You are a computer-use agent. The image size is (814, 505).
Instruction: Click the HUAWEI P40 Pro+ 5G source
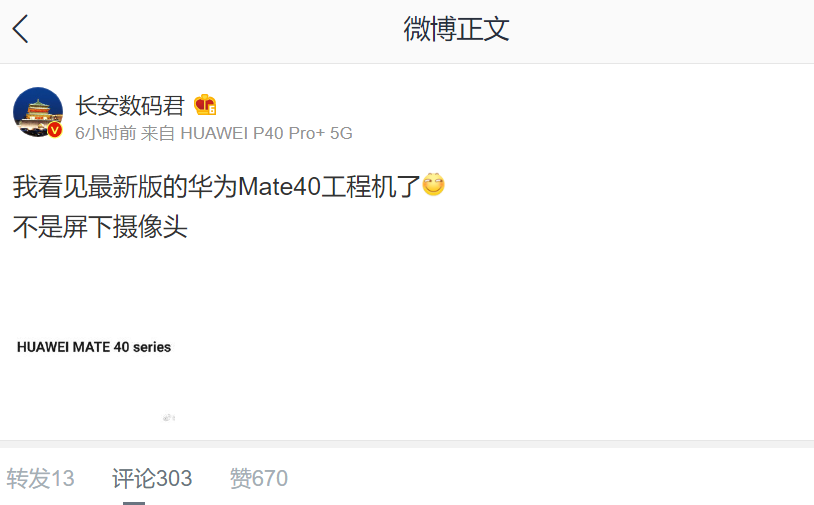pos(266,133)
